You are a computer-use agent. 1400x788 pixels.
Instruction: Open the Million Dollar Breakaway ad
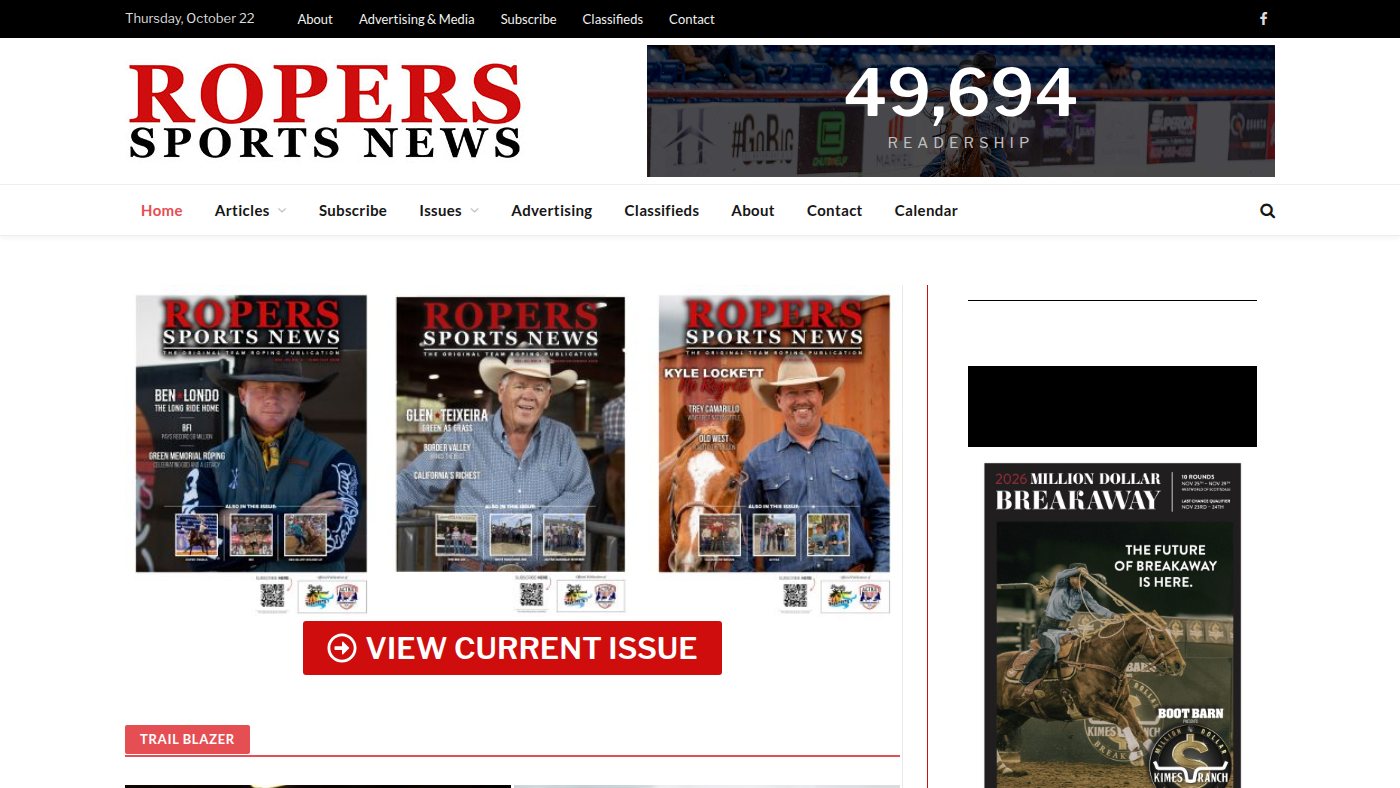[x=1113, y=625]
